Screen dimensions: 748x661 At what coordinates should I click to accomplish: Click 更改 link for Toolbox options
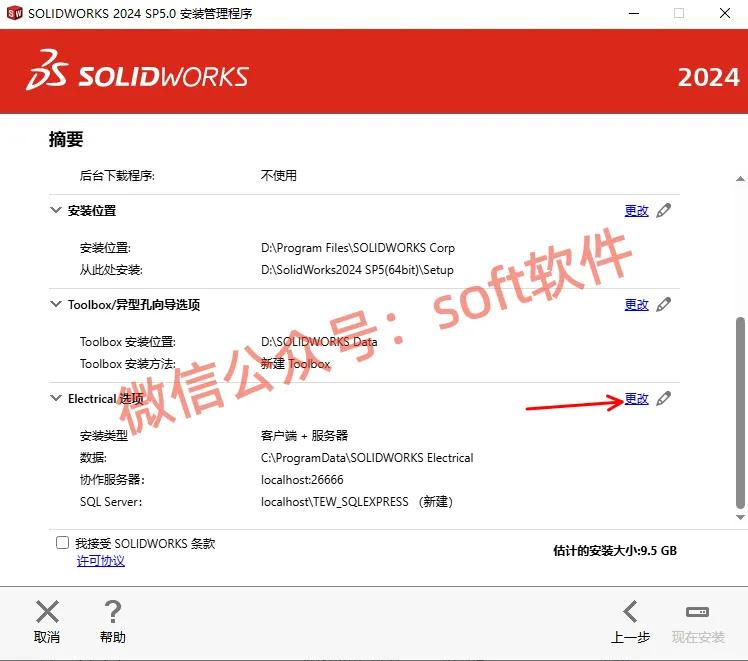tap(636, 304)
